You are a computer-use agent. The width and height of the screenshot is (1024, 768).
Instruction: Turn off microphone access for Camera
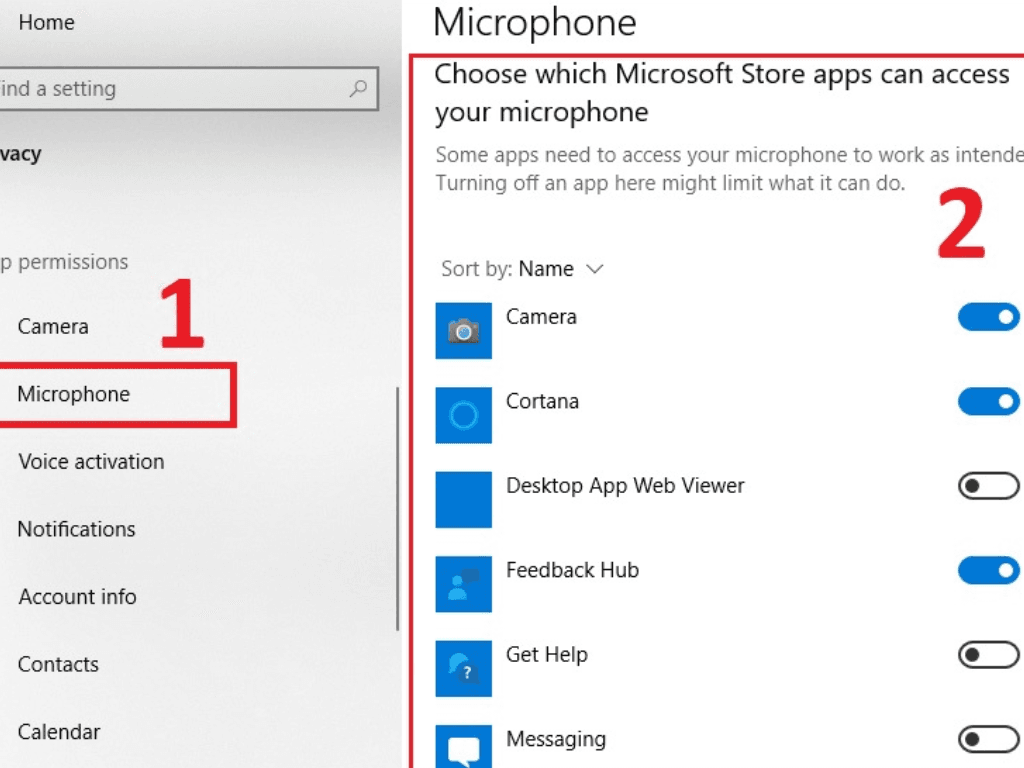tap(988, 318)
